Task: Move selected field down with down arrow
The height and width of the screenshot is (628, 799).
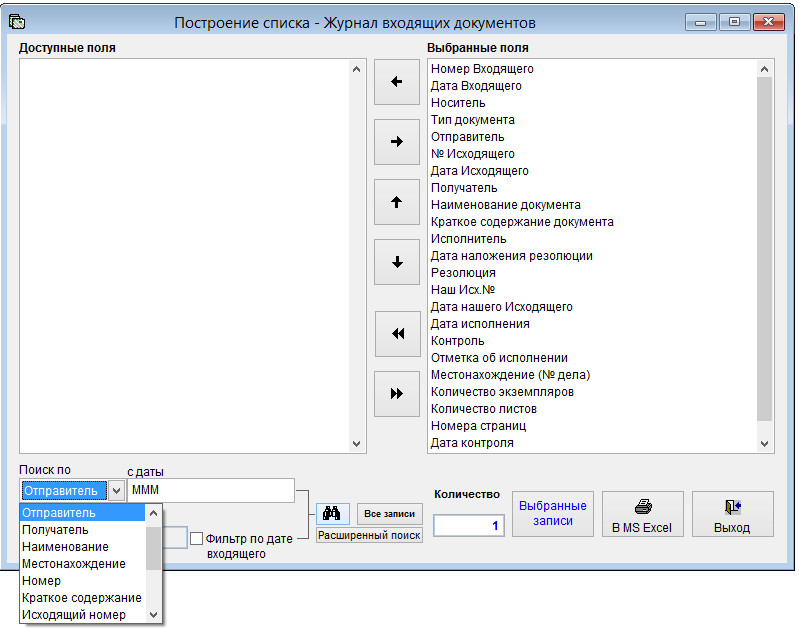Action: tap(396, 262)
